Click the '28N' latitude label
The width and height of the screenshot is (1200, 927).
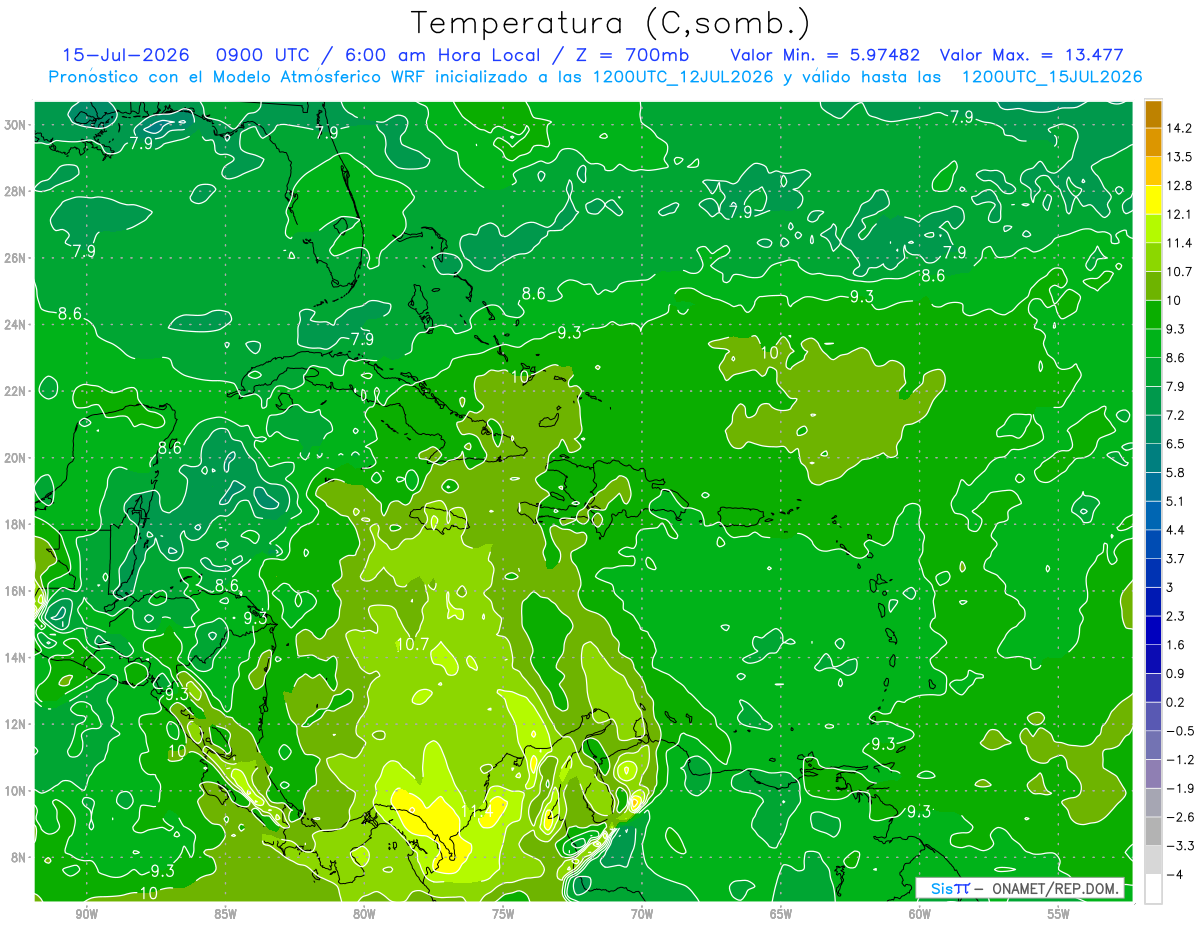click(x=15, y=191)
